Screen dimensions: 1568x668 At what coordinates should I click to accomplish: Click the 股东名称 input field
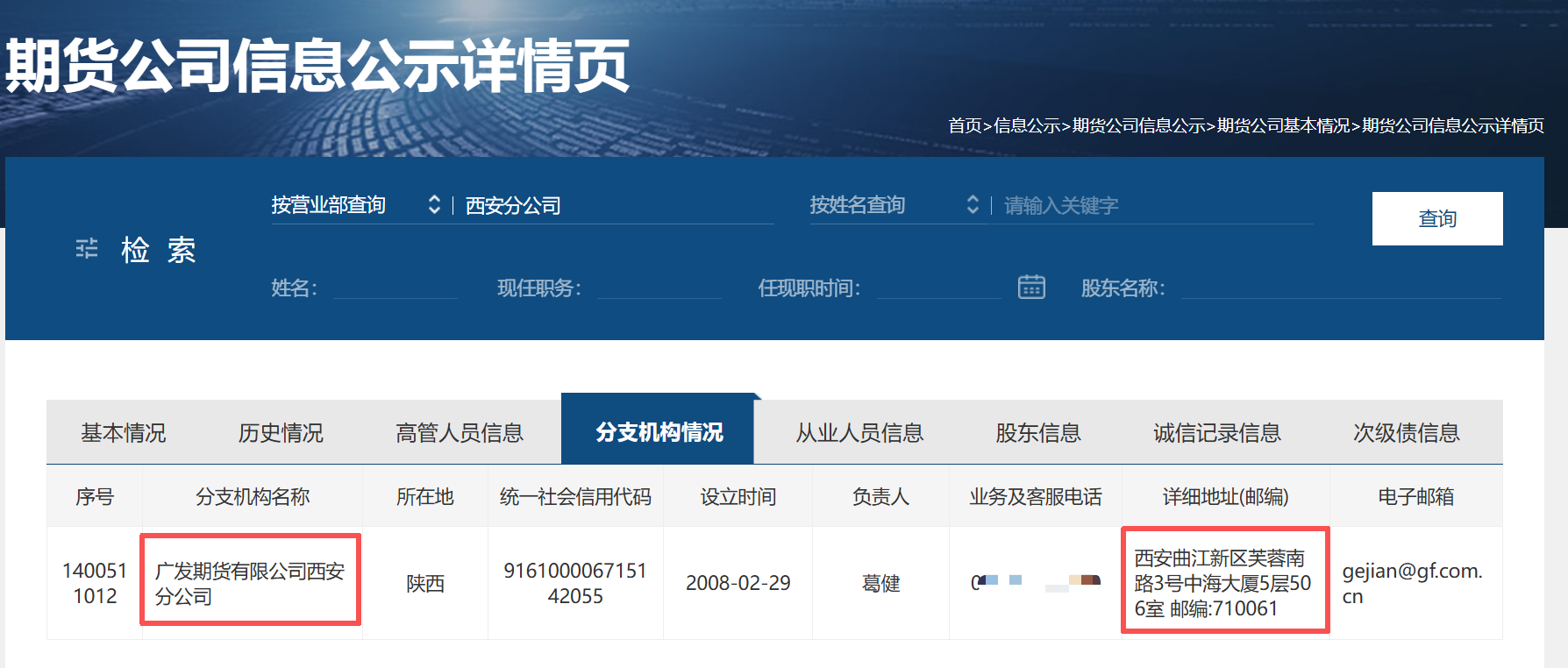tap(1341, 288)
